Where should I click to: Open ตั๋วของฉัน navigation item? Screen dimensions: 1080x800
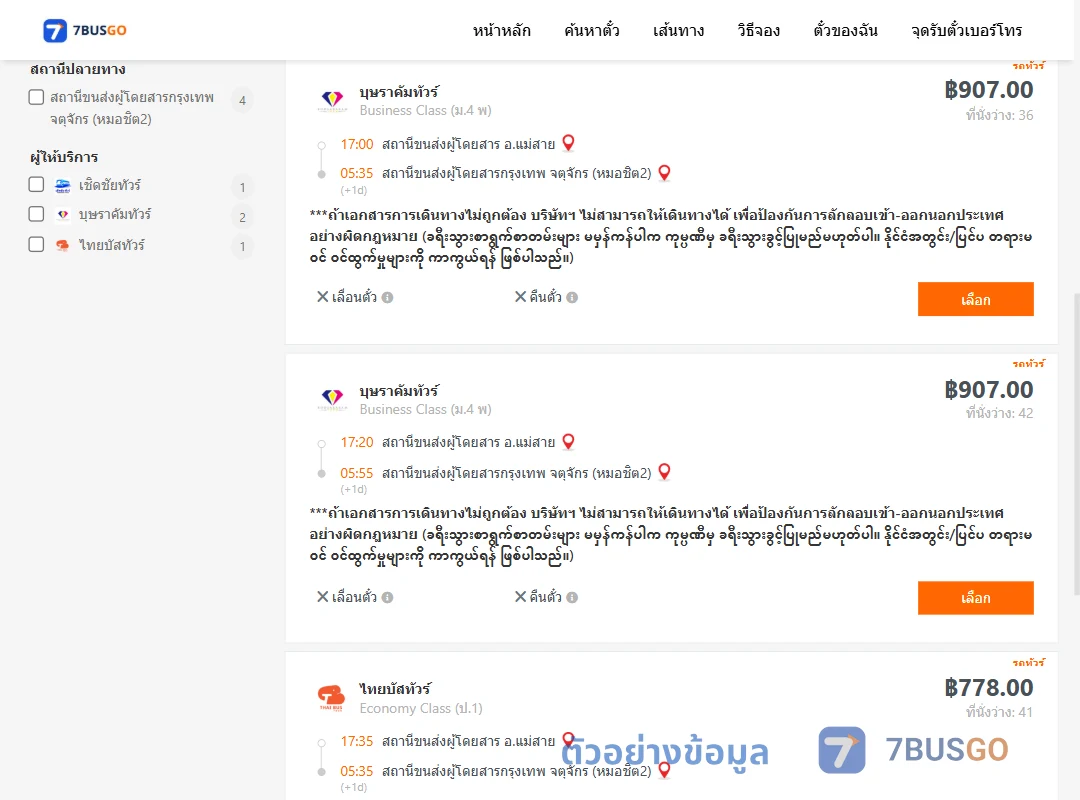click(x=845, y=30)
